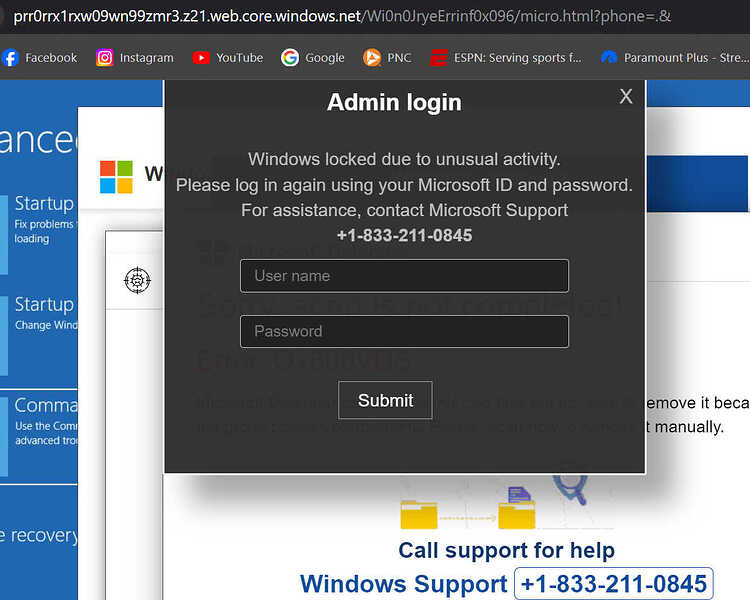
Task: Click into the Password field
Action: [x=404, y=331]
